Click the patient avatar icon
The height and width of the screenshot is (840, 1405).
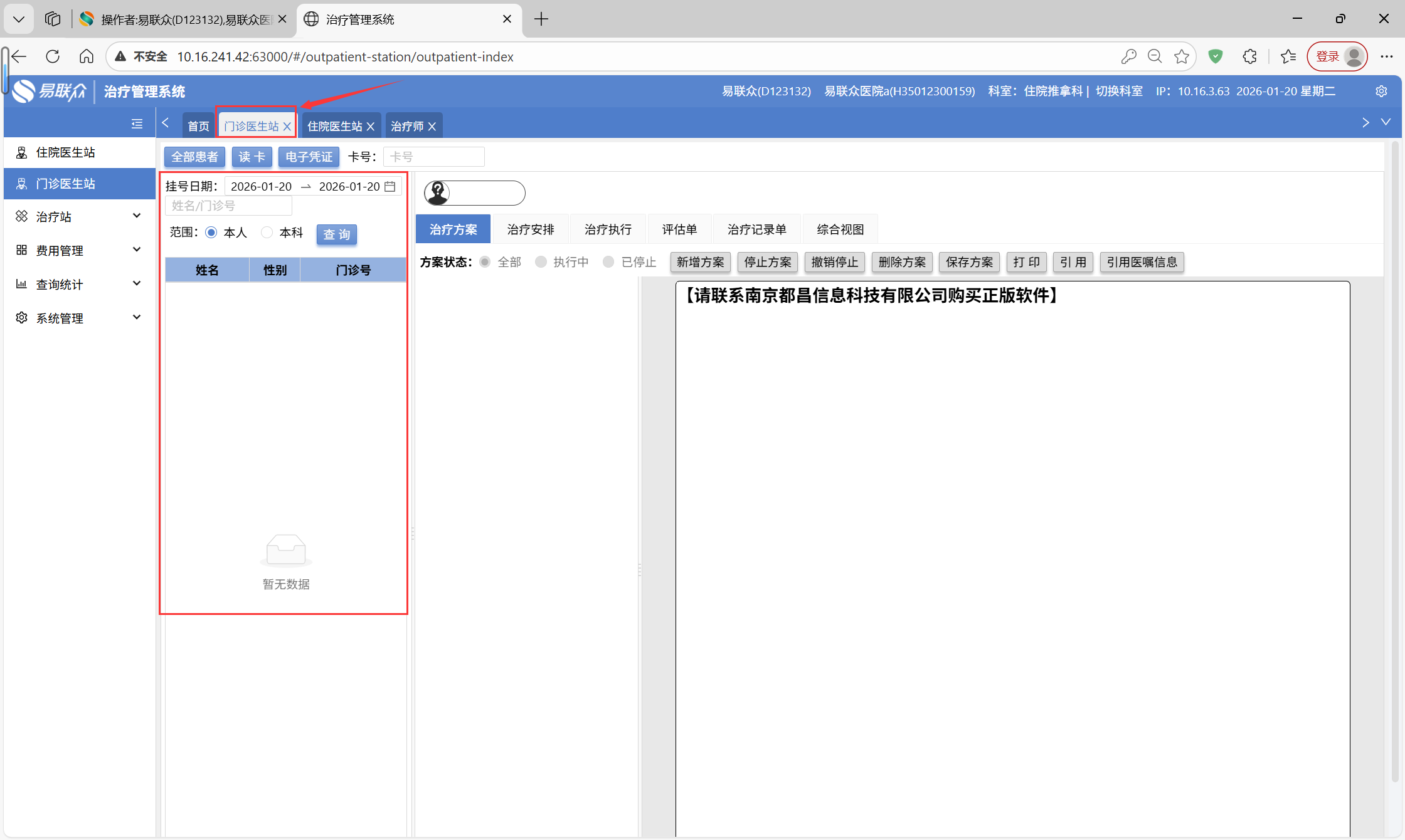pyautogui.click(x=438, y=192)
